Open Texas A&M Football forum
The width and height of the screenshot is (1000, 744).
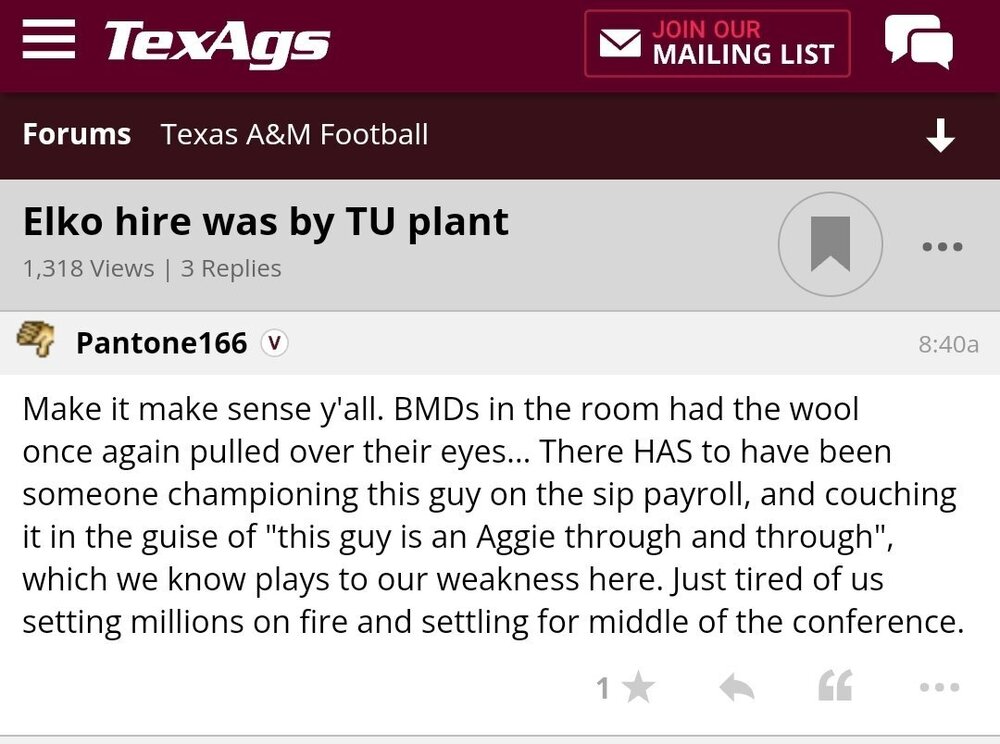tap(294, 134)
